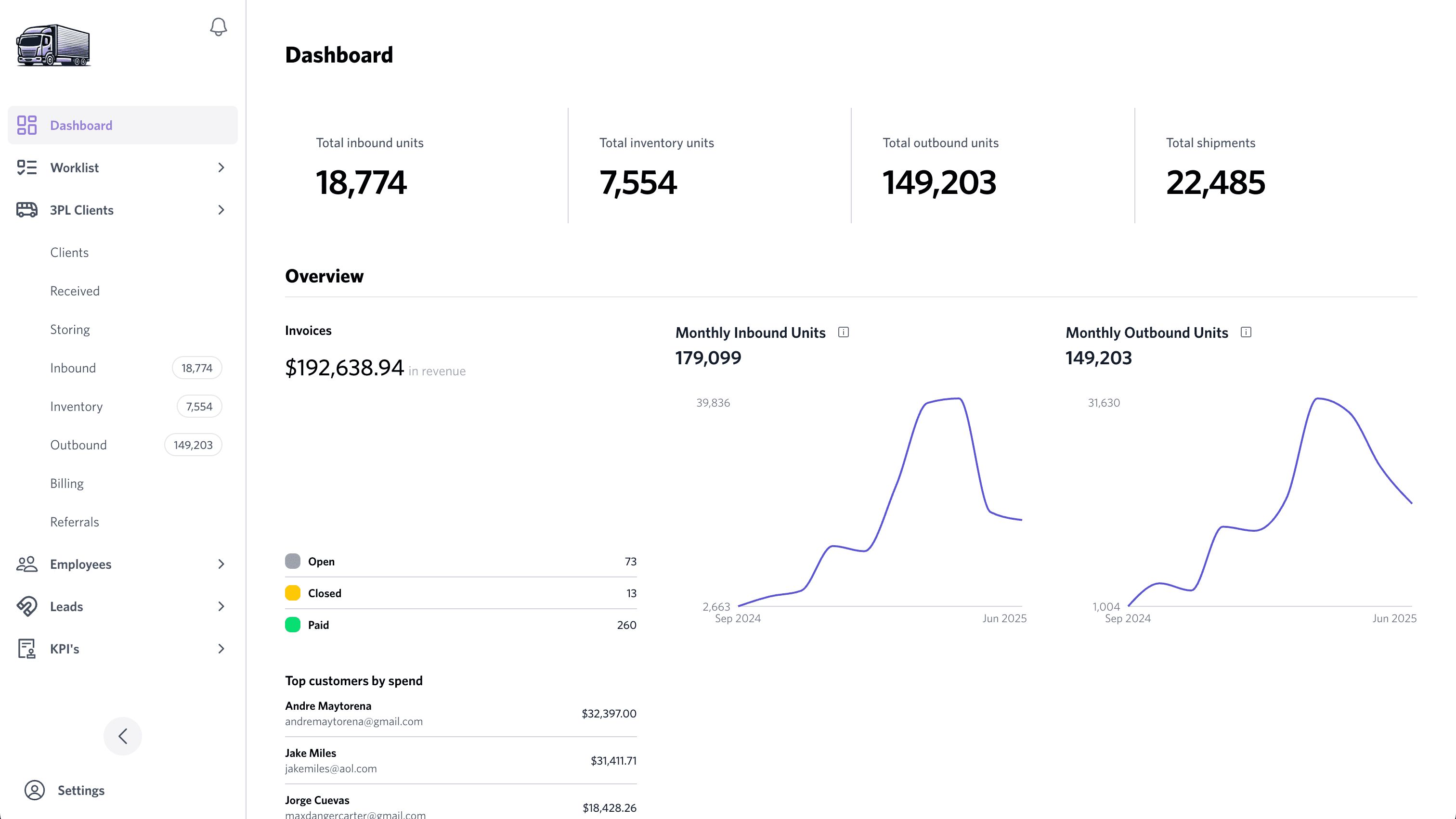Expand the Worklist menu chevron
This screenshot has width=1456, height=819.
coord(221,167)
